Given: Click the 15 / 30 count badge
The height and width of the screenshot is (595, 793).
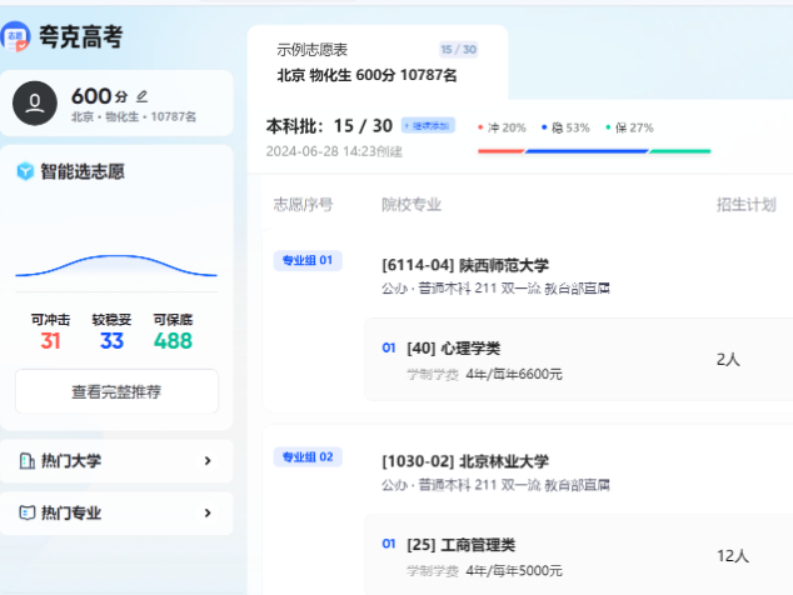Looking at the screenshot, I should tap(458, 50).
